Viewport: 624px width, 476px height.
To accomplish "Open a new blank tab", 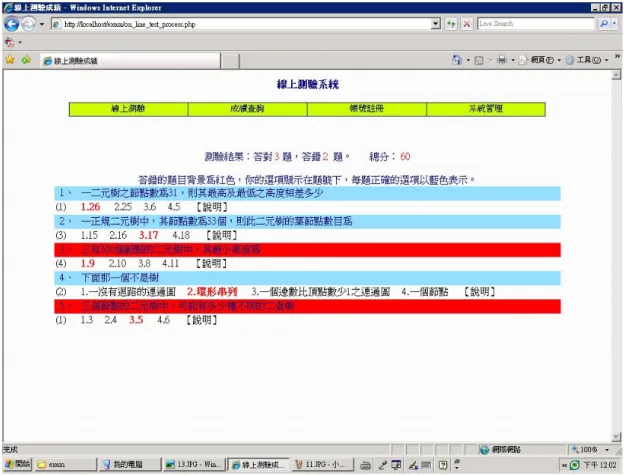I will click(x=230, y=61).
